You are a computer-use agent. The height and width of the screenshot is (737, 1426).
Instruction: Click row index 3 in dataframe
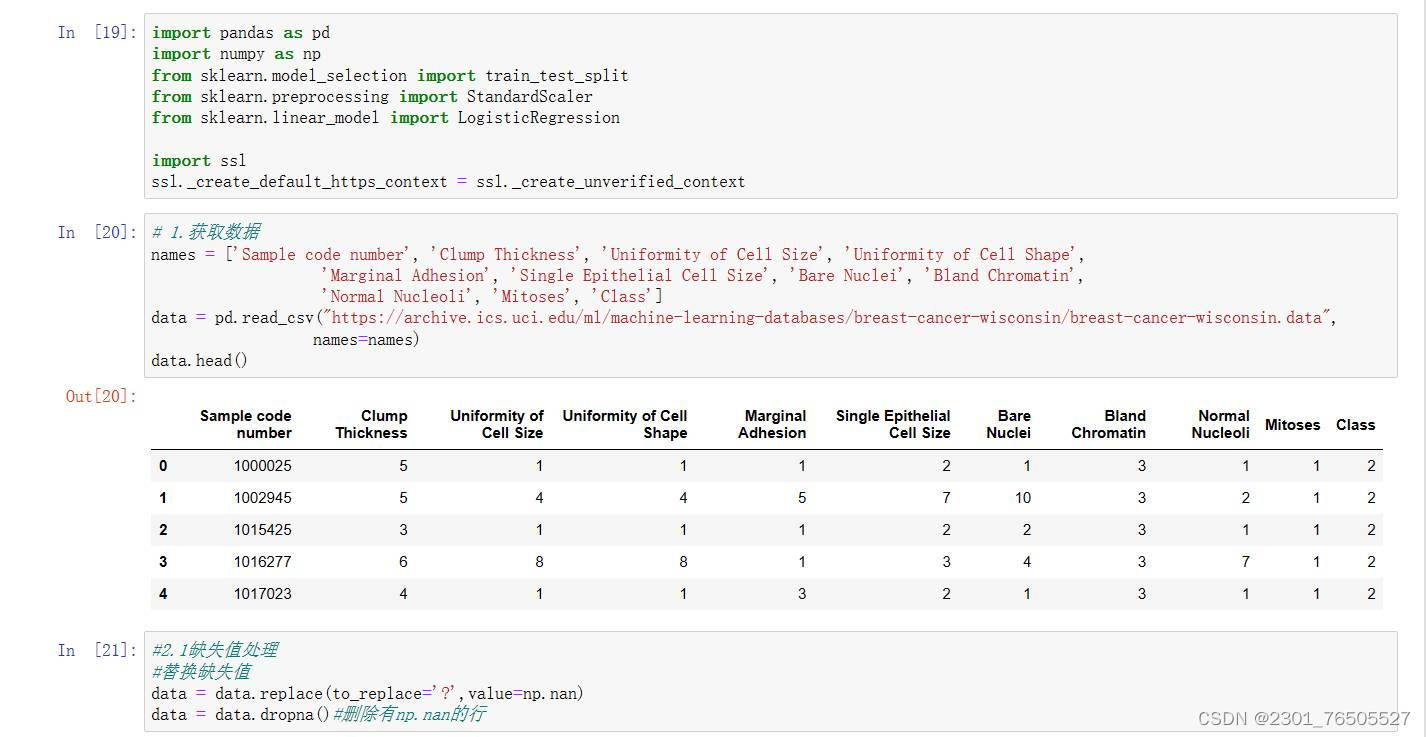tap(163, 562)
